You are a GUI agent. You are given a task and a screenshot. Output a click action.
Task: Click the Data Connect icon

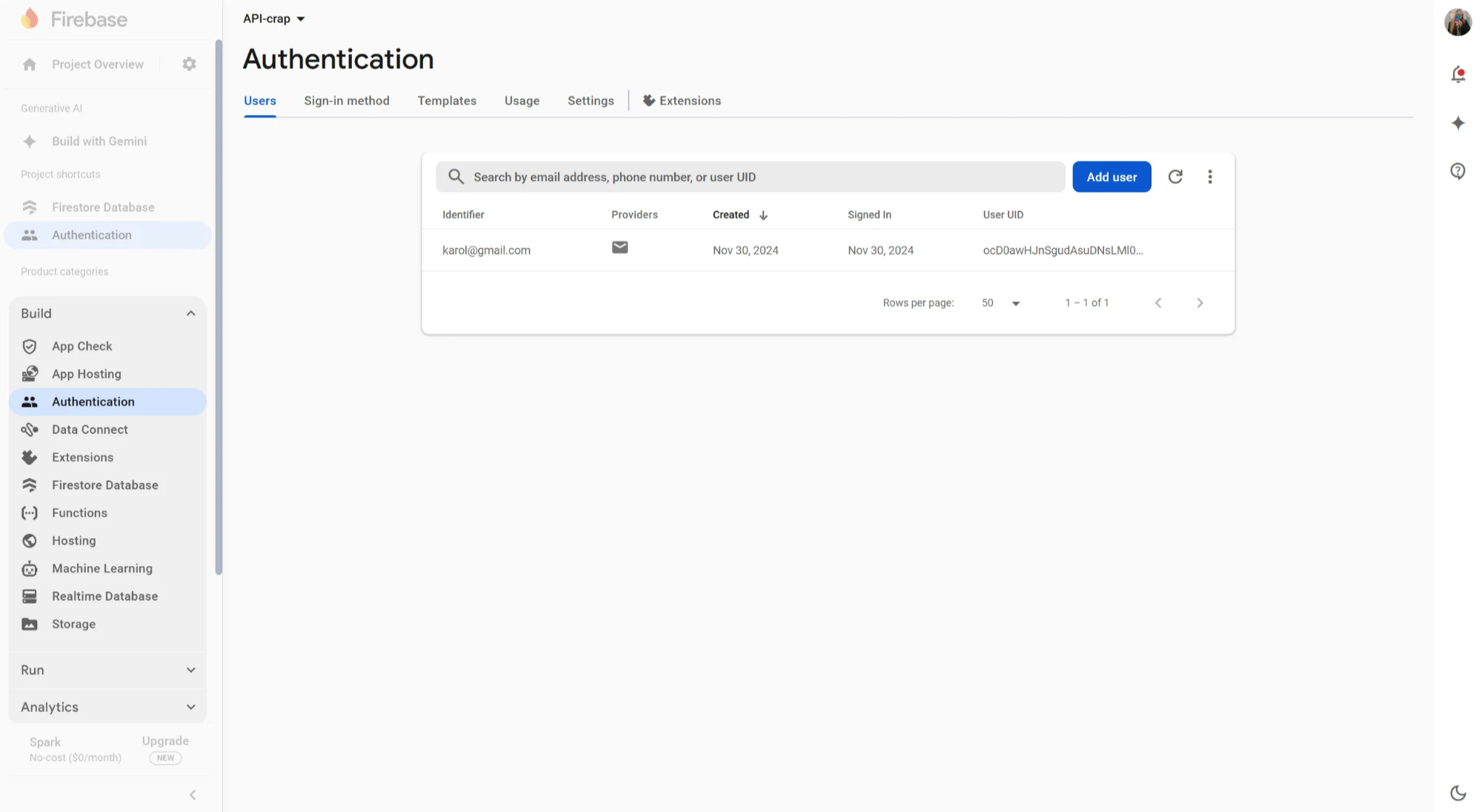point(30,430)
